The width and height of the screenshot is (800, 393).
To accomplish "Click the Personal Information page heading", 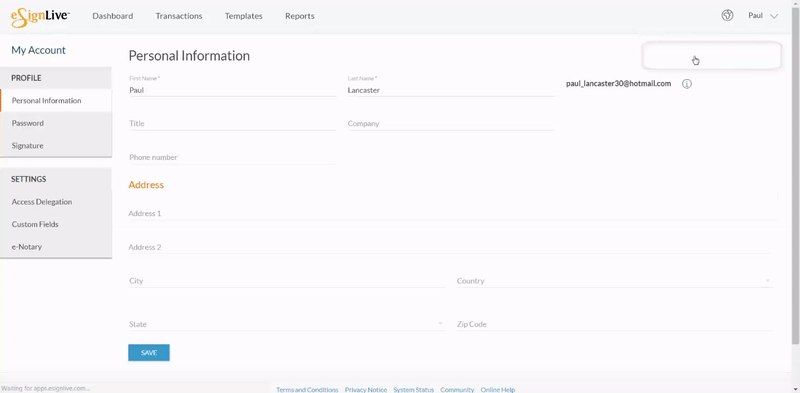I will tap(189, 56).
